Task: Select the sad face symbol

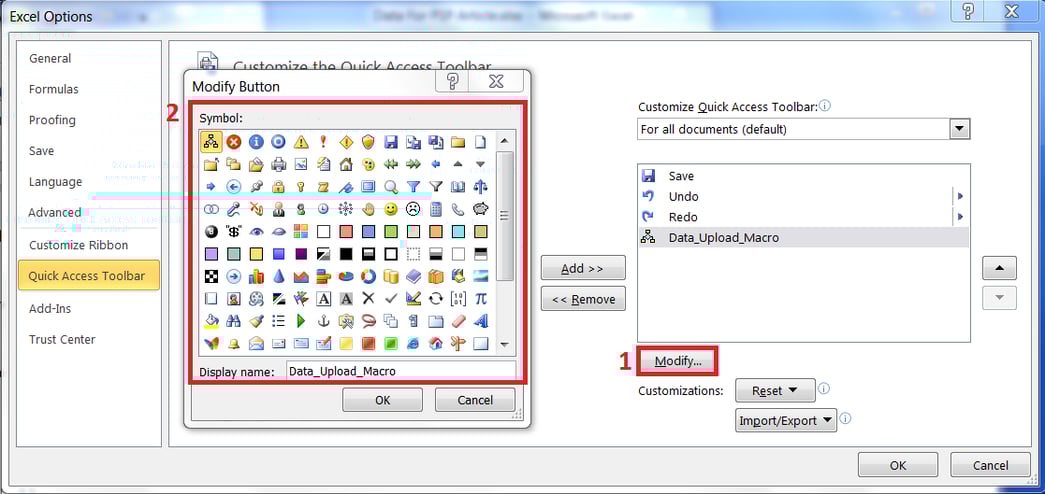Action: point(413,209)
